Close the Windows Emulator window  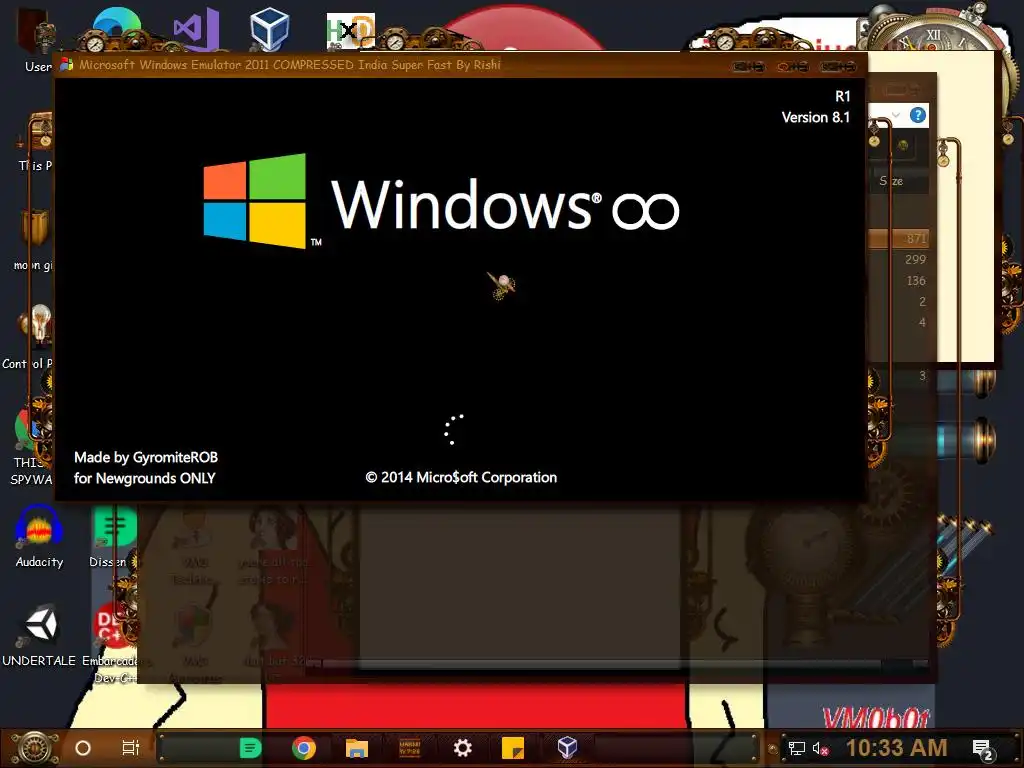[838, 66]
